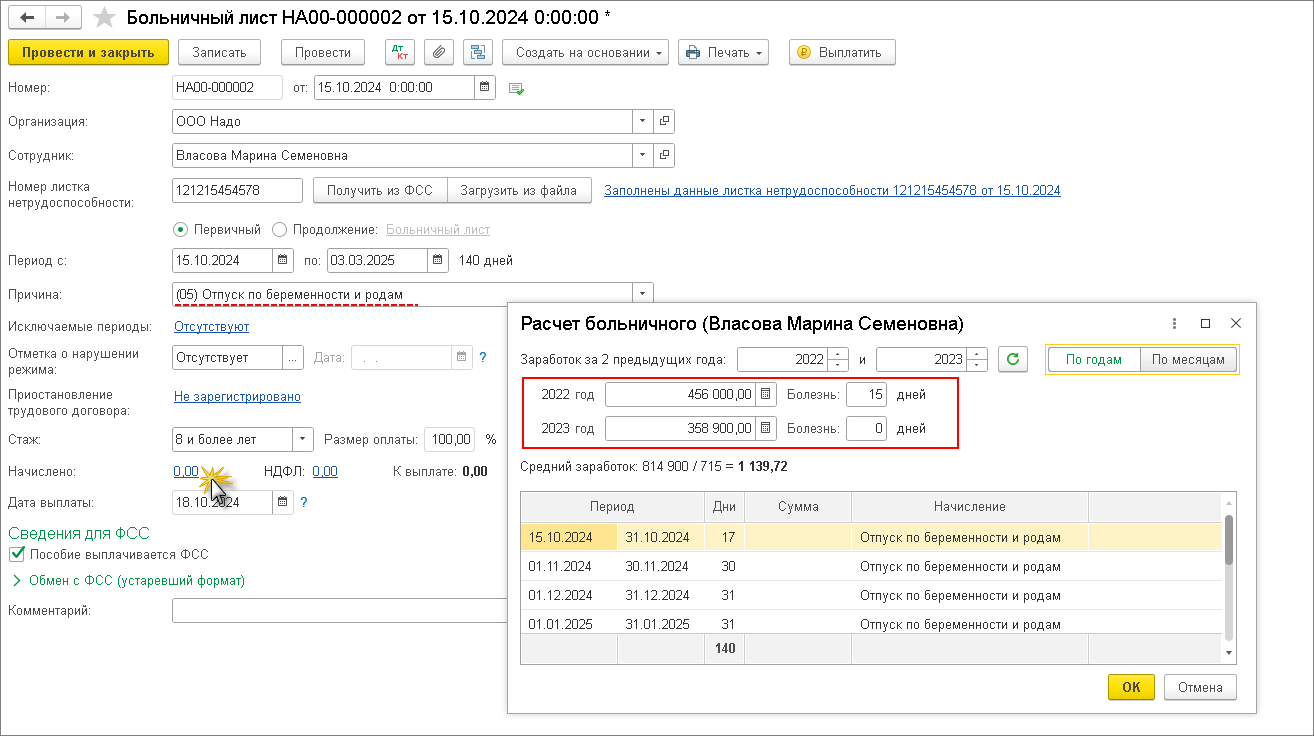Open the Заполнены данные листка нетрудоспособности link
The height and width of the screenshot is (736, 1314).
tap(832, 190)
